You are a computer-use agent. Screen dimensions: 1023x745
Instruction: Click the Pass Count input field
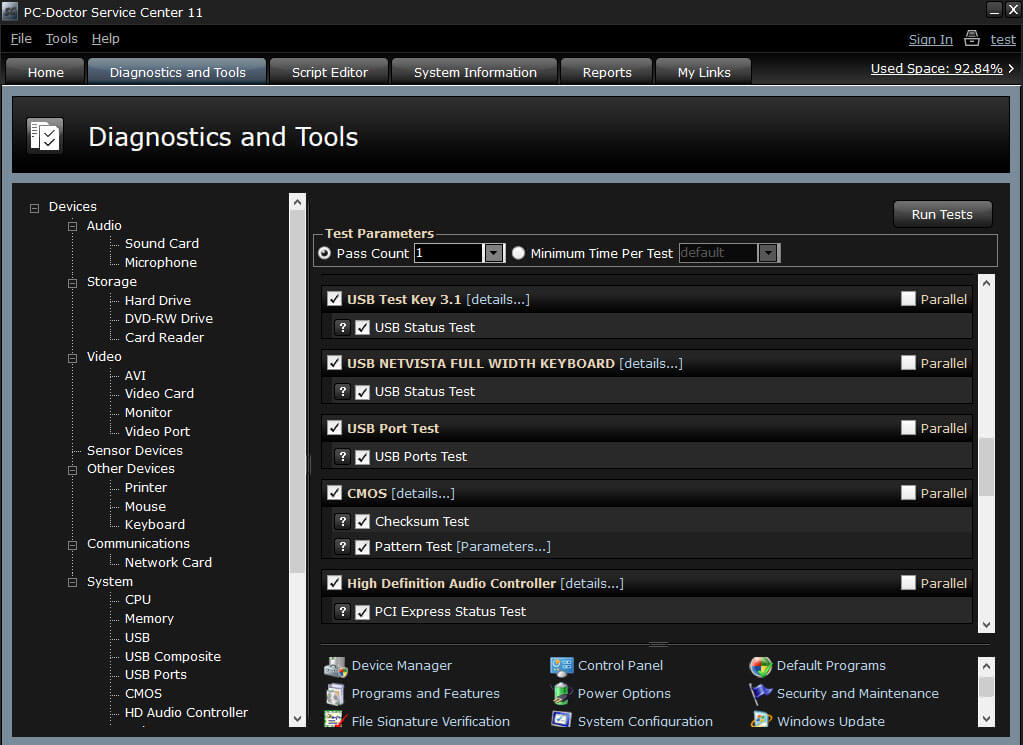click(449, 253)
